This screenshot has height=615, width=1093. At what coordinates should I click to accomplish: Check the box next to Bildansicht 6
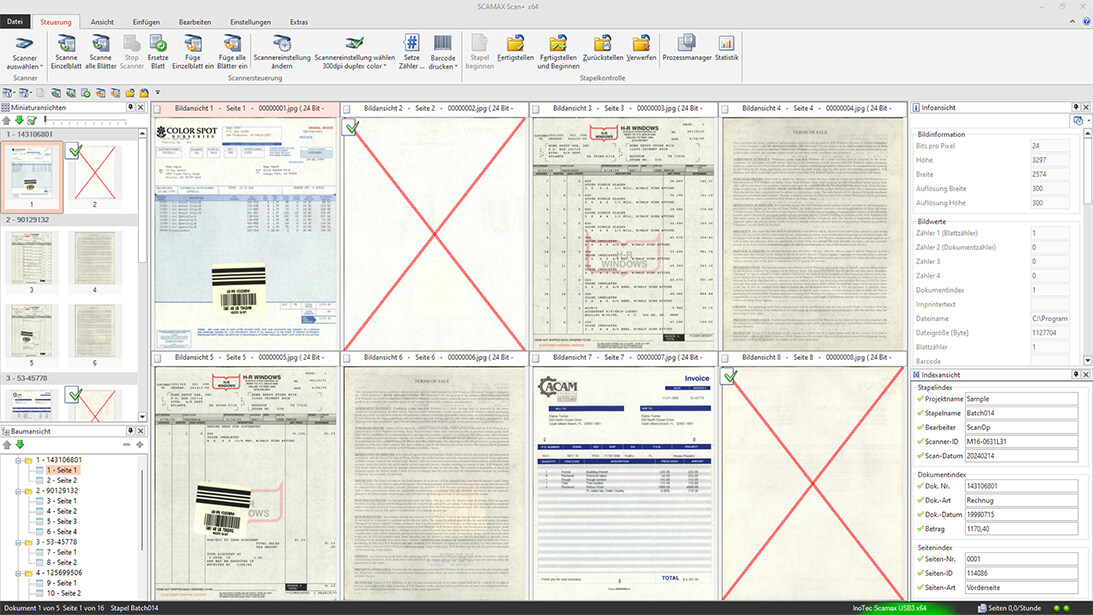tap(349, 357)
